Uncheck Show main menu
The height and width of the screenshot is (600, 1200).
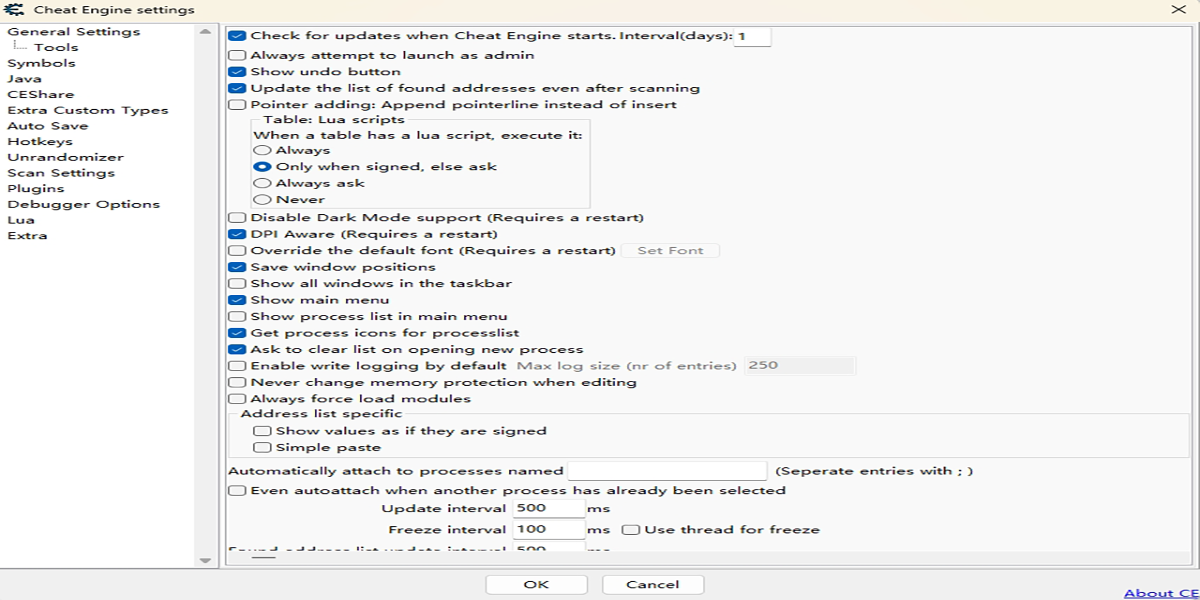click(237, 300)
